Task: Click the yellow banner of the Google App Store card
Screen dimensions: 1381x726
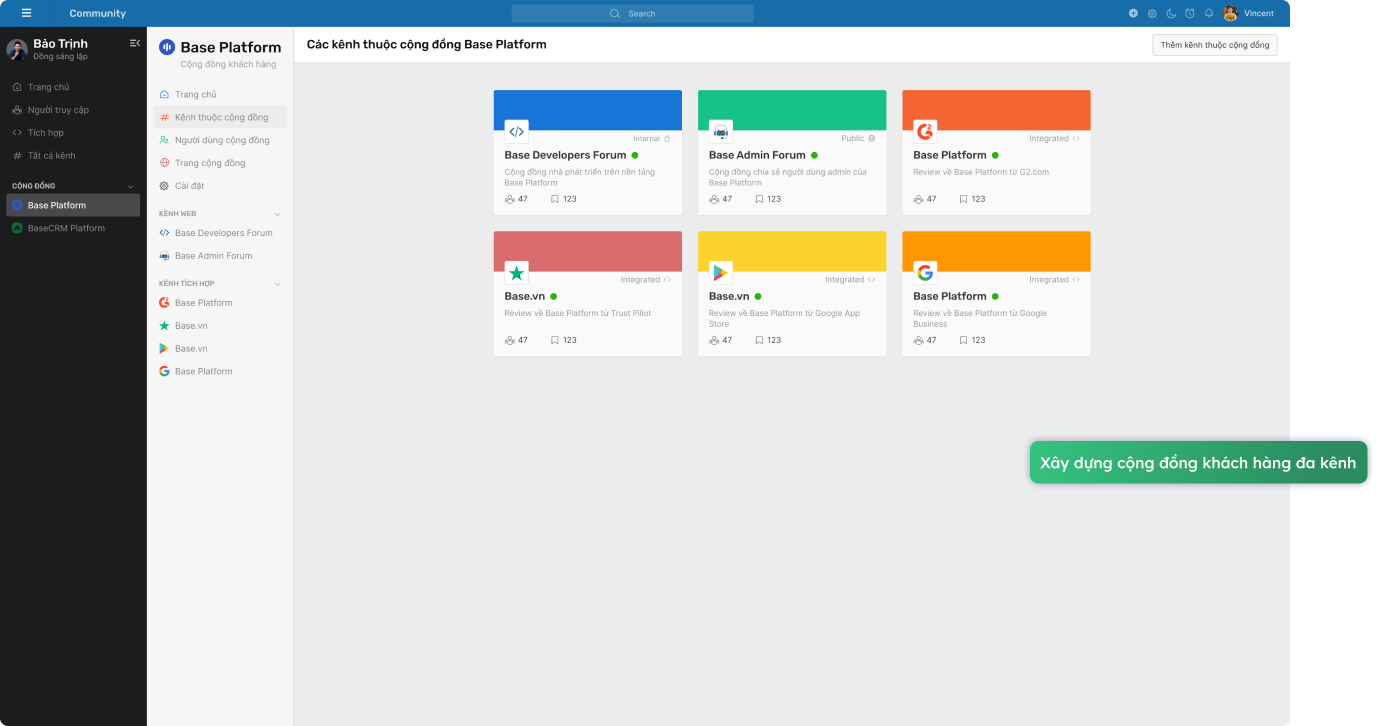Action: pos(792,251)
